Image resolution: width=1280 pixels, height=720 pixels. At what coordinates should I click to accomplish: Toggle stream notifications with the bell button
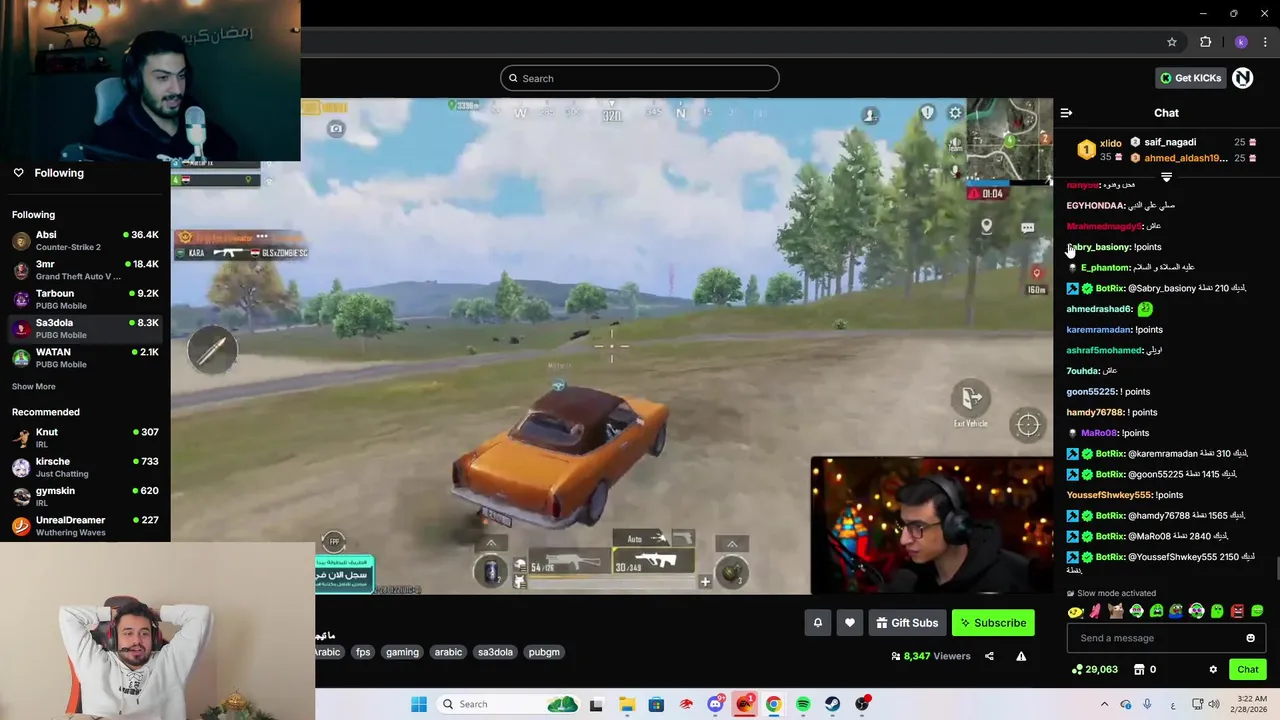click(817, 623)
